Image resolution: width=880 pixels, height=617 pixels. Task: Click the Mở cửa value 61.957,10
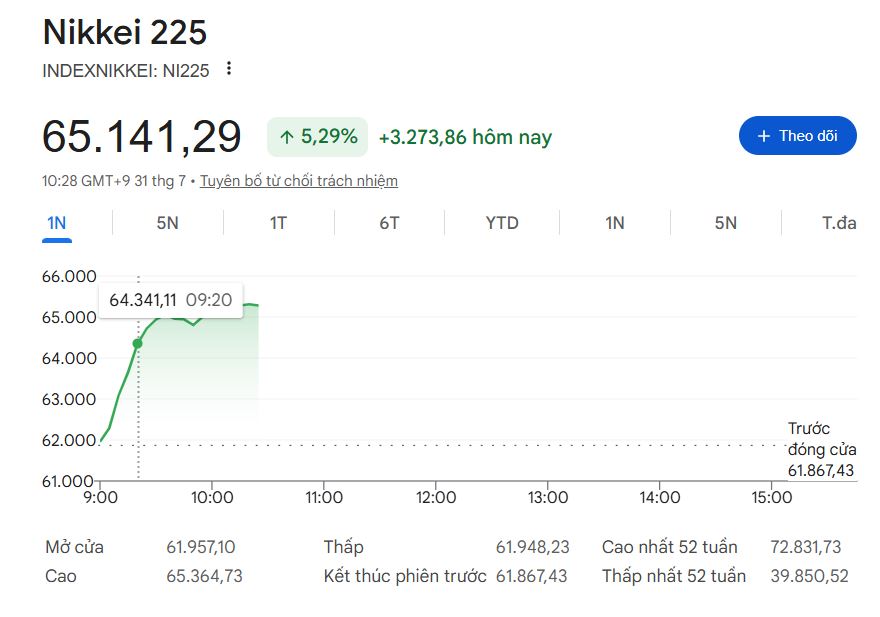(200, 547)
